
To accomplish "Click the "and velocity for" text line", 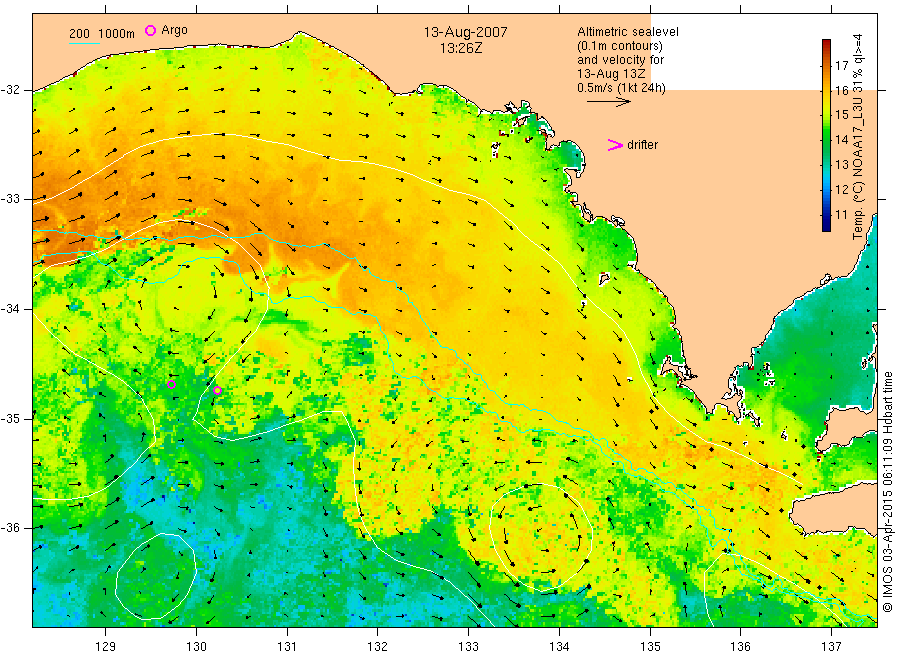I will point(620,60).
